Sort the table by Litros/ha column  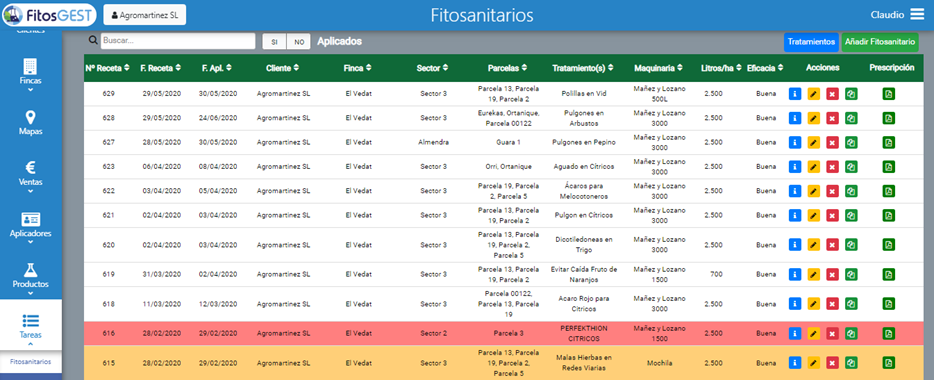(x=721, y=68)
